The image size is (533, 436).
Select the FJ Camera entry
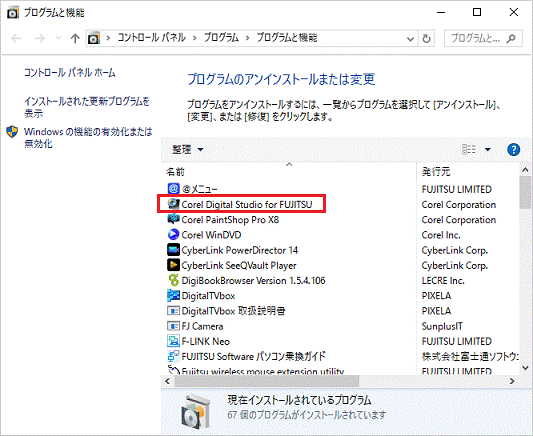coord(202,326)
